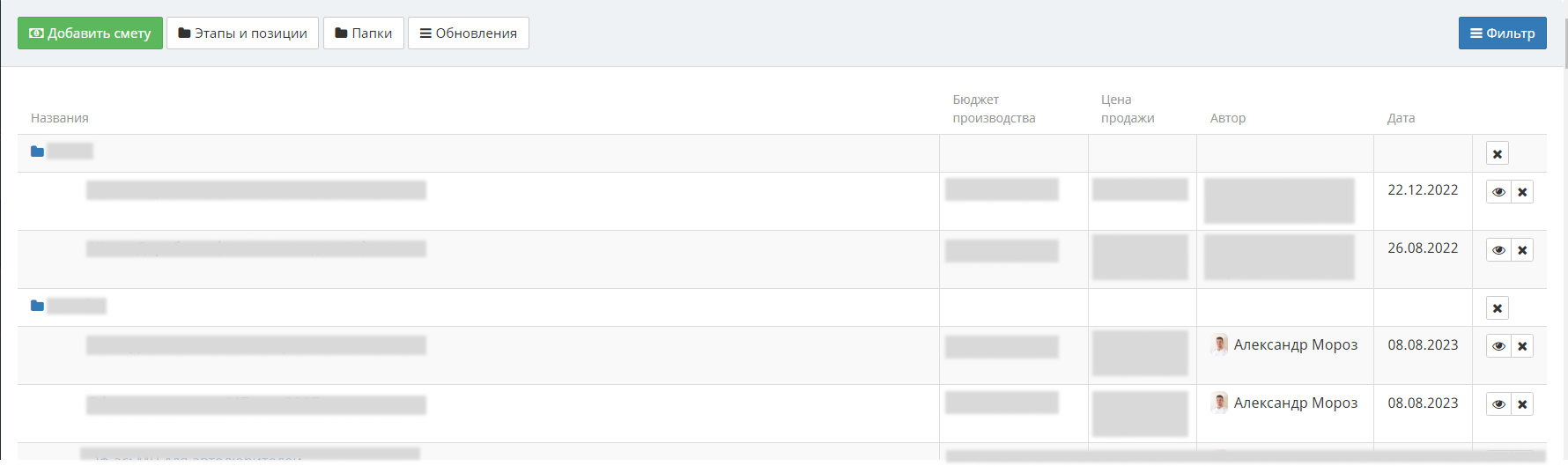Collapse the second blue folder row

tap(37, 306)
